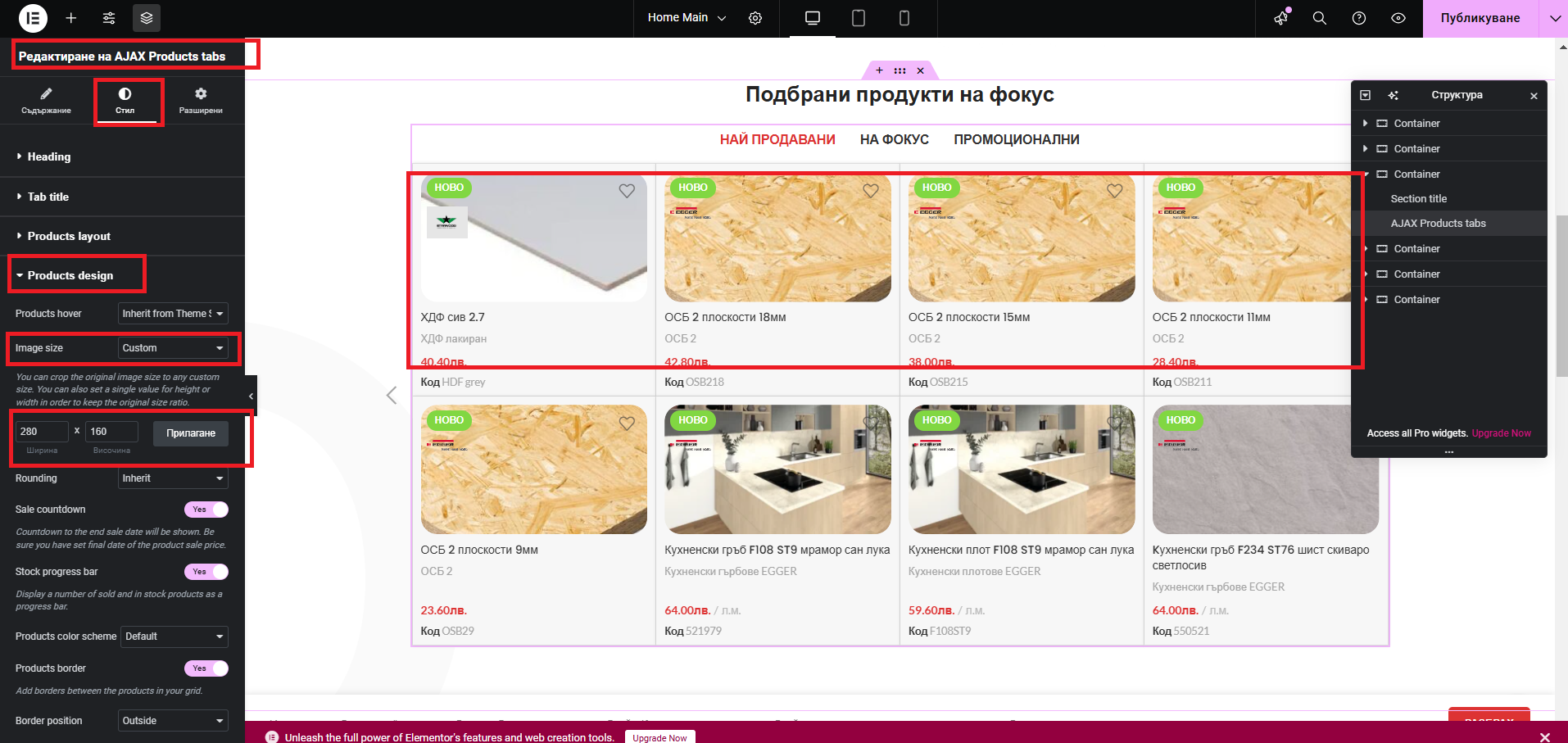The height and width of the screenshot is (743, 1568).
Task: Click Upgrade Now in the bottom banner
Action: [659, 737]
